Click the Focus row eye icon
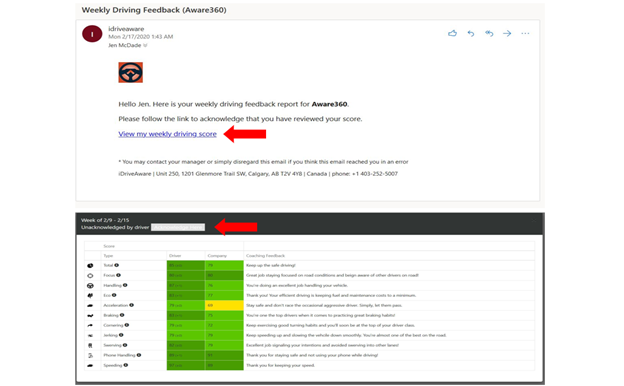The image size is (624, 386). point(90,275)
